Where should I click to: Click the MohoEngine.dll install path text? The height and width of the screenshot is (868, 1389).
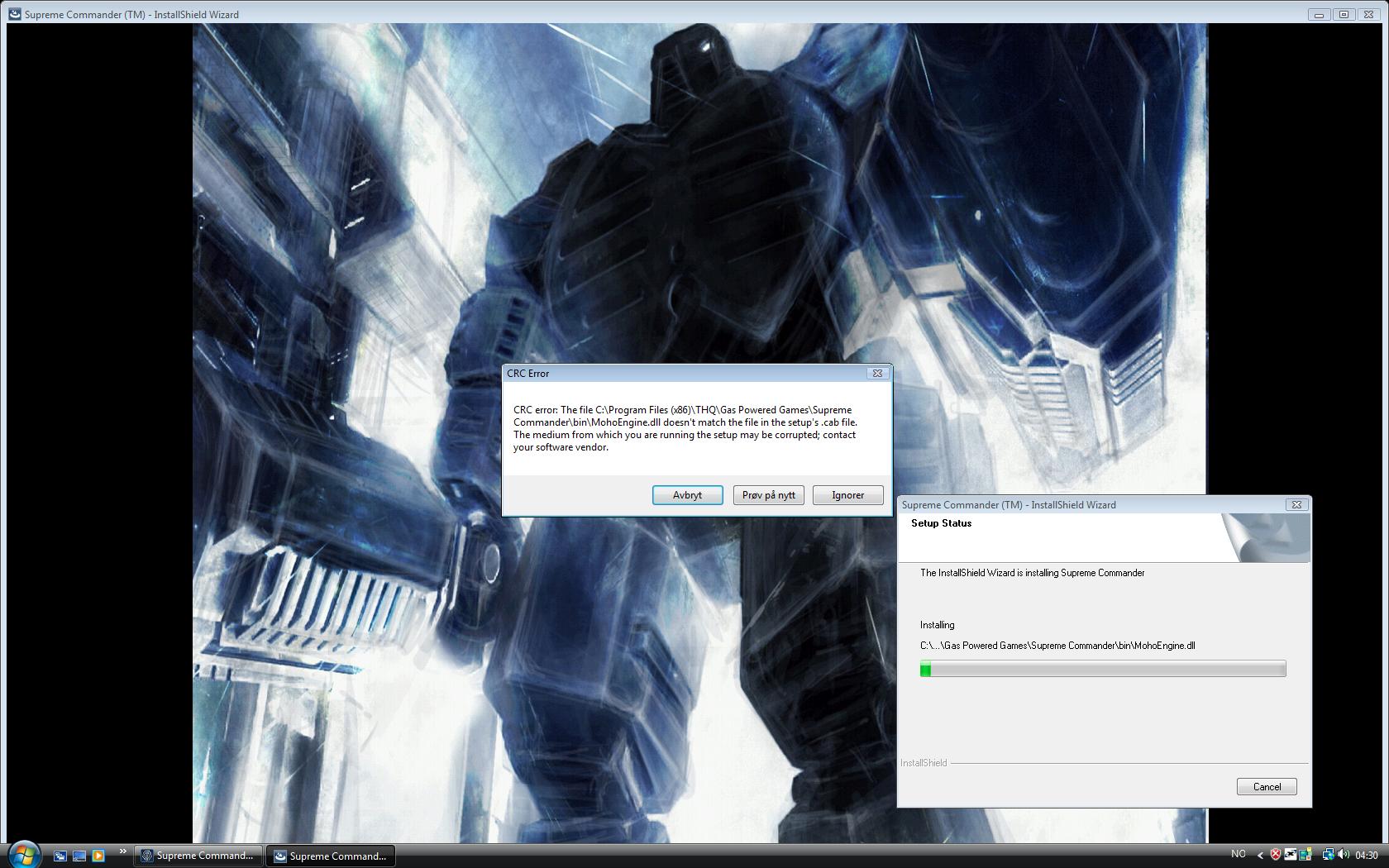click(1057, 646)
